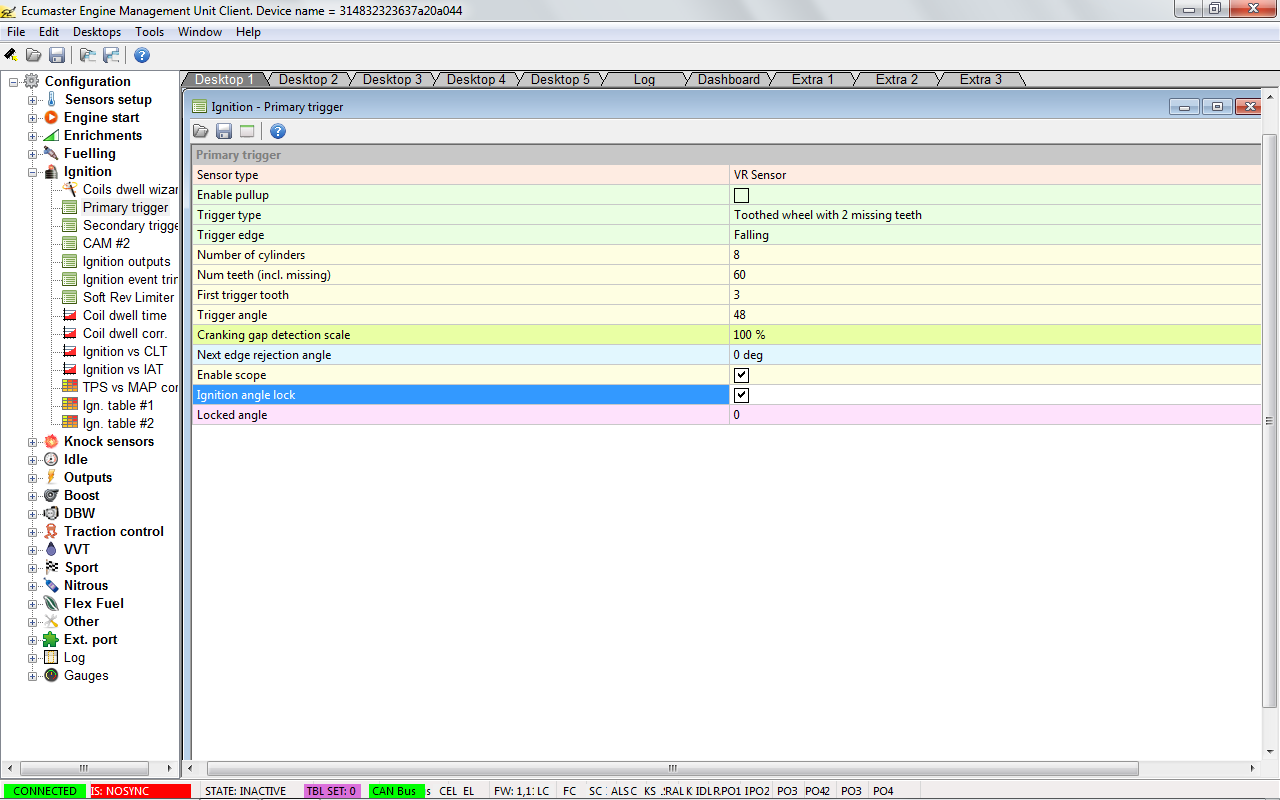
Task: Select the Coils dwell wizard item
Action: pyautogui.click(x=129, y=190)
